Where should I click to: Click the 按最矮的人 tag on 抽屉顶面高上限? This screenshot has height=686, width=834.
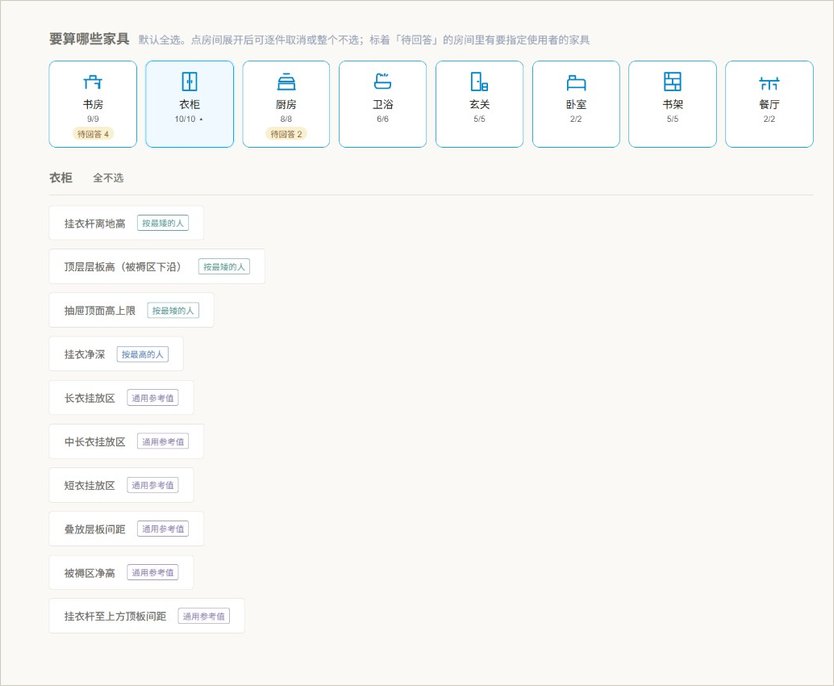(x=173, y=311)
